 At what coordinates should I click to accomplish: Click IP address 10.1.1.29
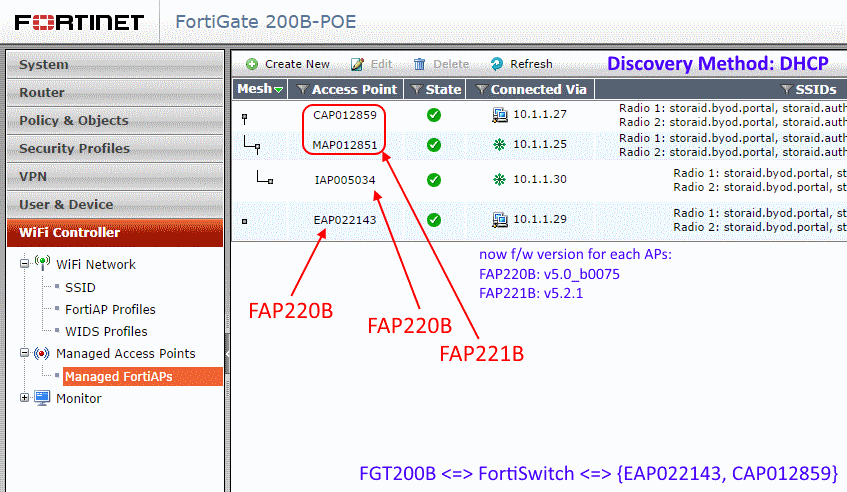[540, 219]
